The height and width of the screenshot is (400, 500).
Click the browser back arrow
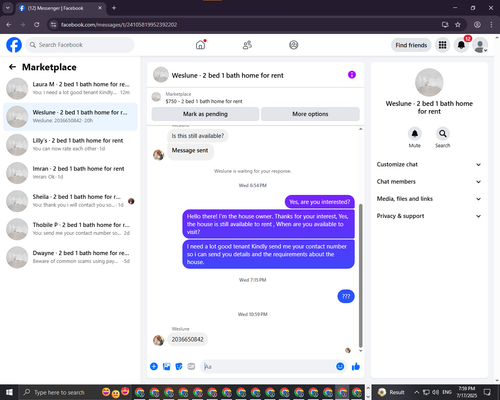tap(9, 25)
